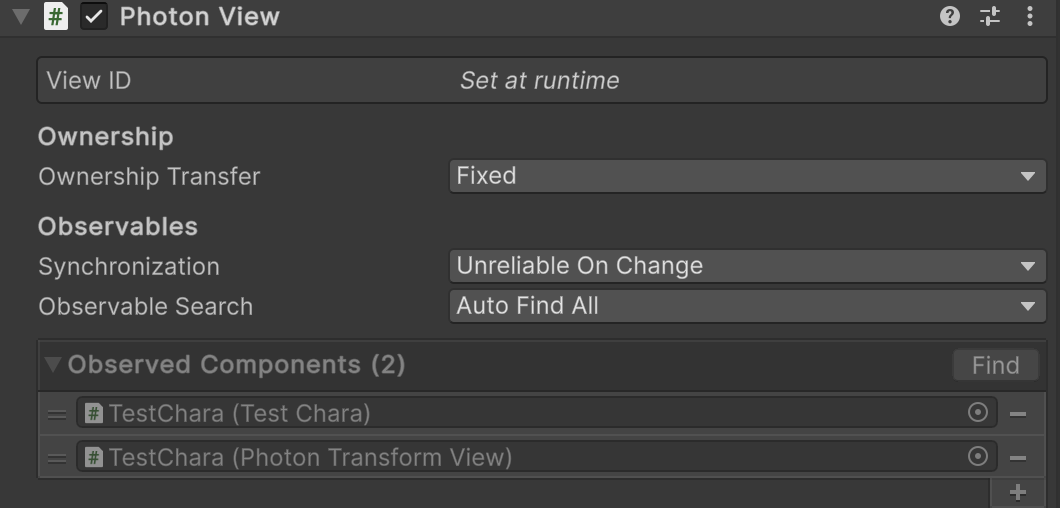Screen dimensions: 1060x508
Task: Open the Observable Search dropdown
Action: pos(746,306)
